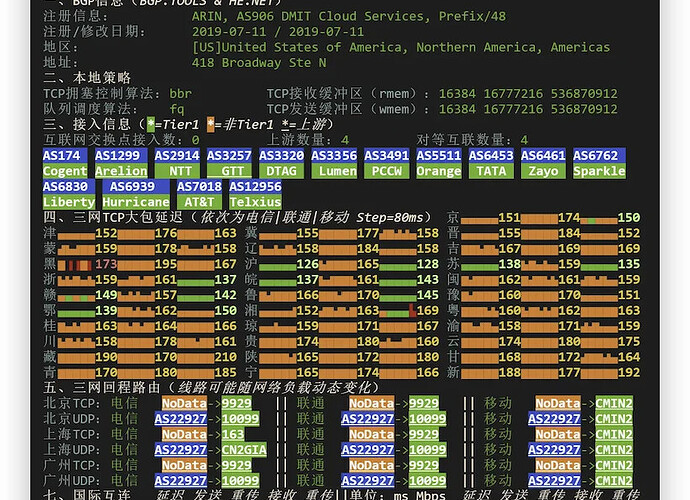Click the AS3491 badge
Image resolution: width=690 pixels, height=500 pixels.
tap(386, 155)
